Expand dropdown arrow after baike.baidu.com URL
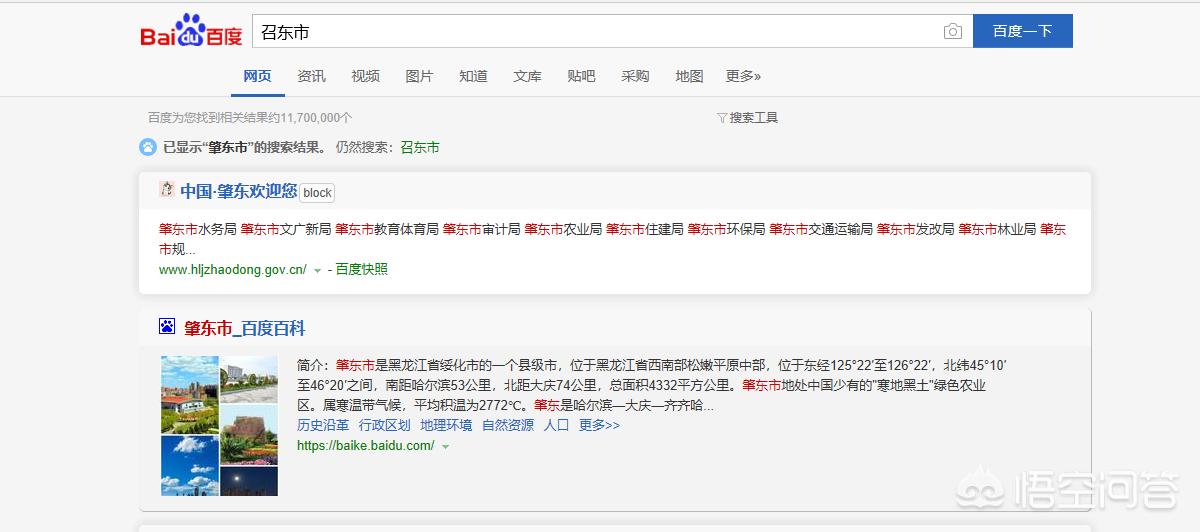Screen dimensions: 1200x532 click(445, 446)
